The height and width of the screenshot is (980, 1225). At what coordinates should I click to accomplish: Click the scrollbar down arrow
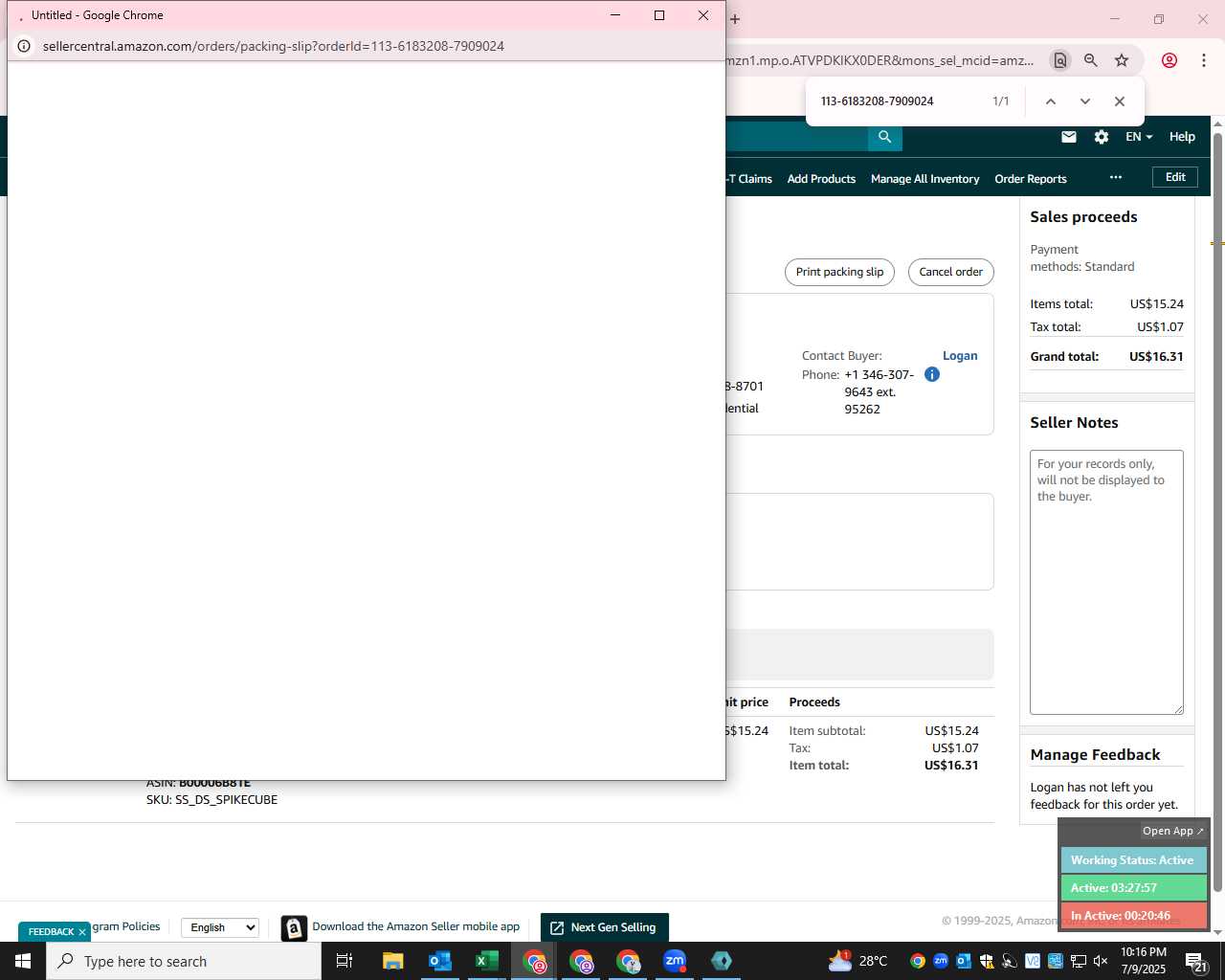click(1217, 932)
